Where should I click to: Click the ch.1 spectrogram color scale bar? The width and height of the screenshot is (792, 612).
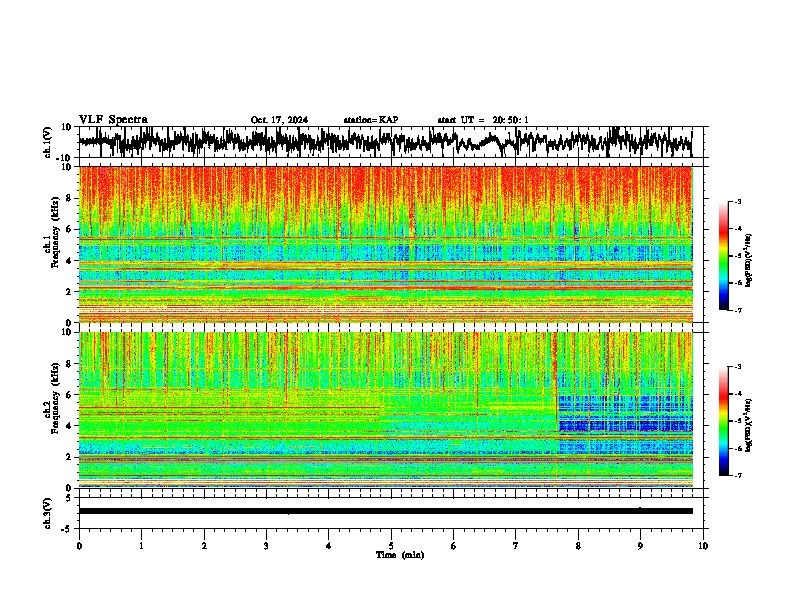[x=723, y=256]
